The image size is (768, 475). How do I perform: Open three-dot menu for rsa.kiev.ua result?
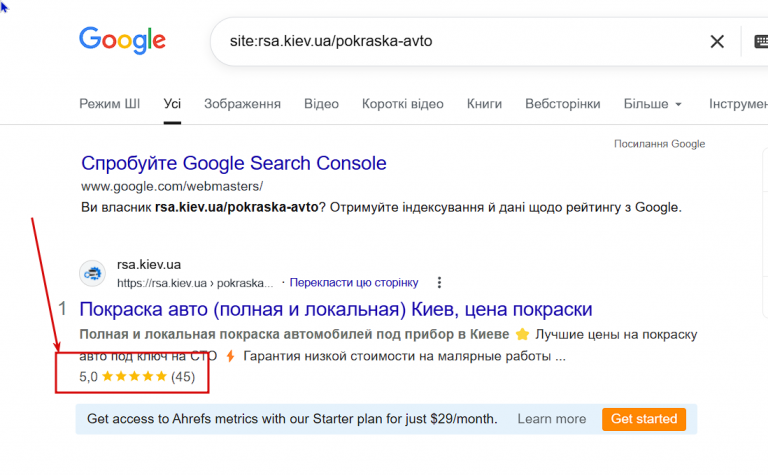[x=439, y=283]
